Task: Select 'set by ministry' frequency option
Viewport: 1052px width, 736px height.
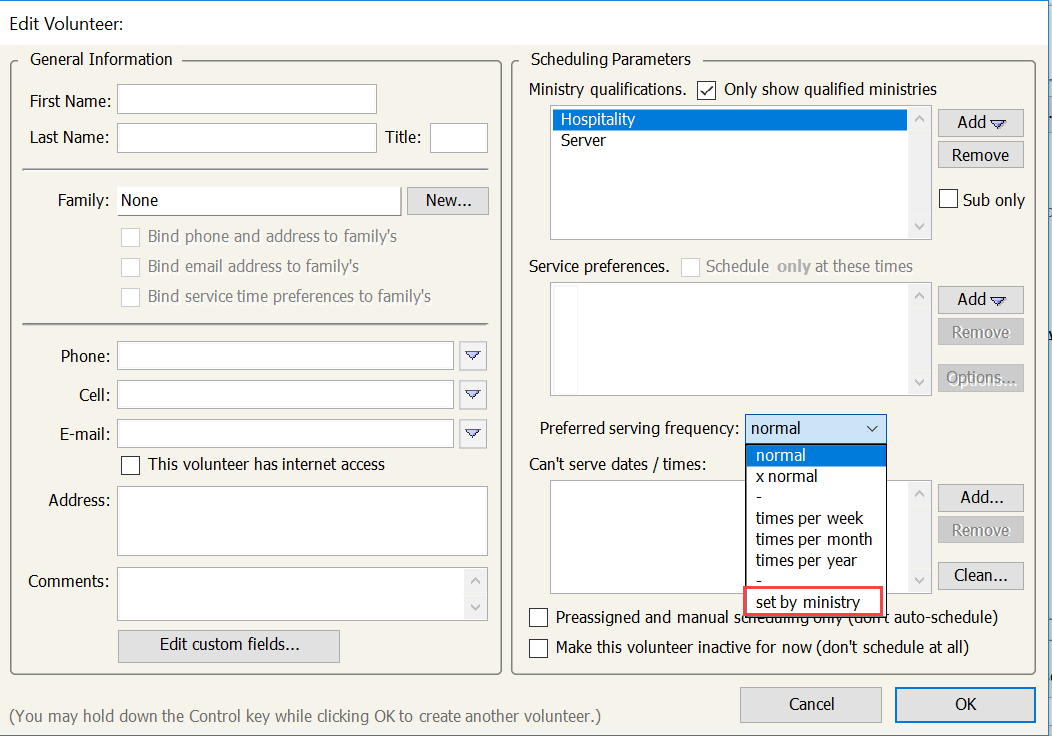Action: 808,602
